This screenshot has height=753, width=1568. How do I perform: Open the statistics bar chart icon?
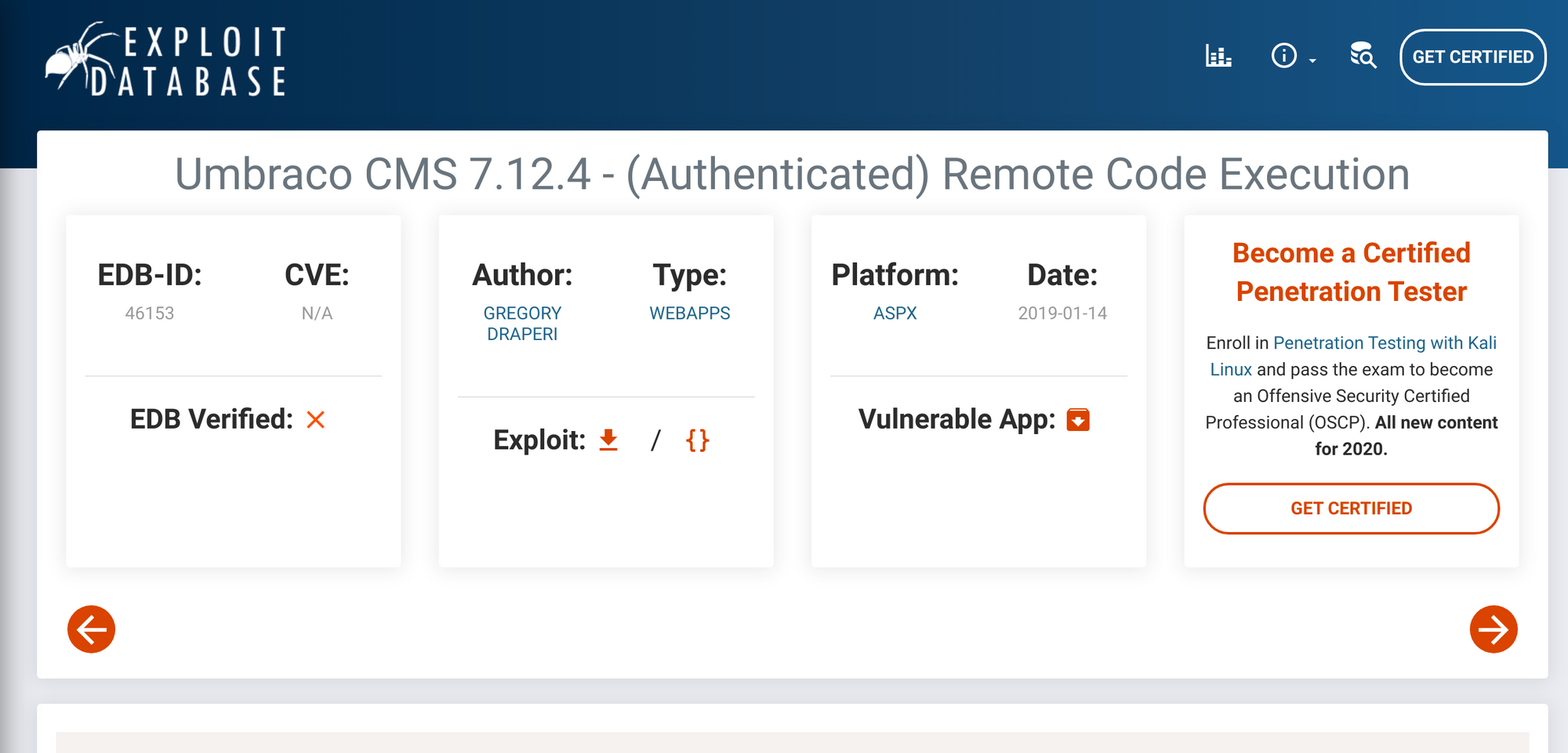1218,56
